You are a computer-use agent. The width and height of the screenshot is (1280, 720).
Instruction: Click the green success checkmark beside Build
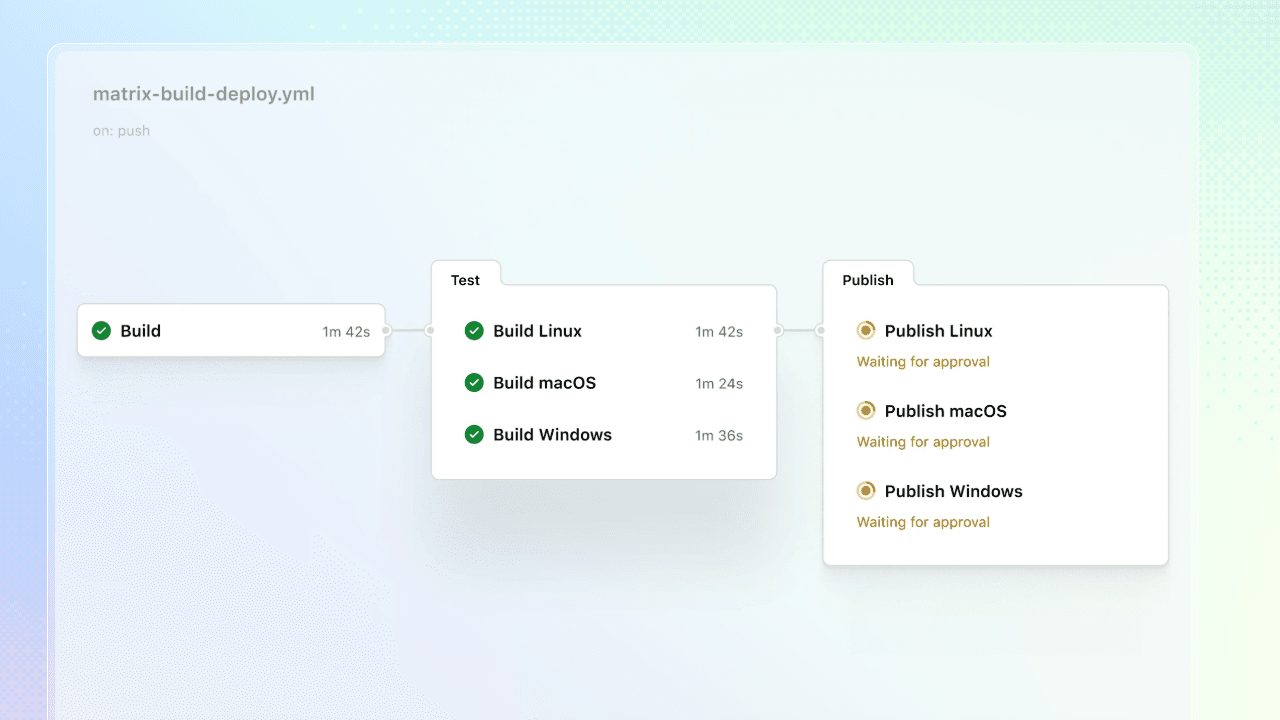click(x=101, y=331)
